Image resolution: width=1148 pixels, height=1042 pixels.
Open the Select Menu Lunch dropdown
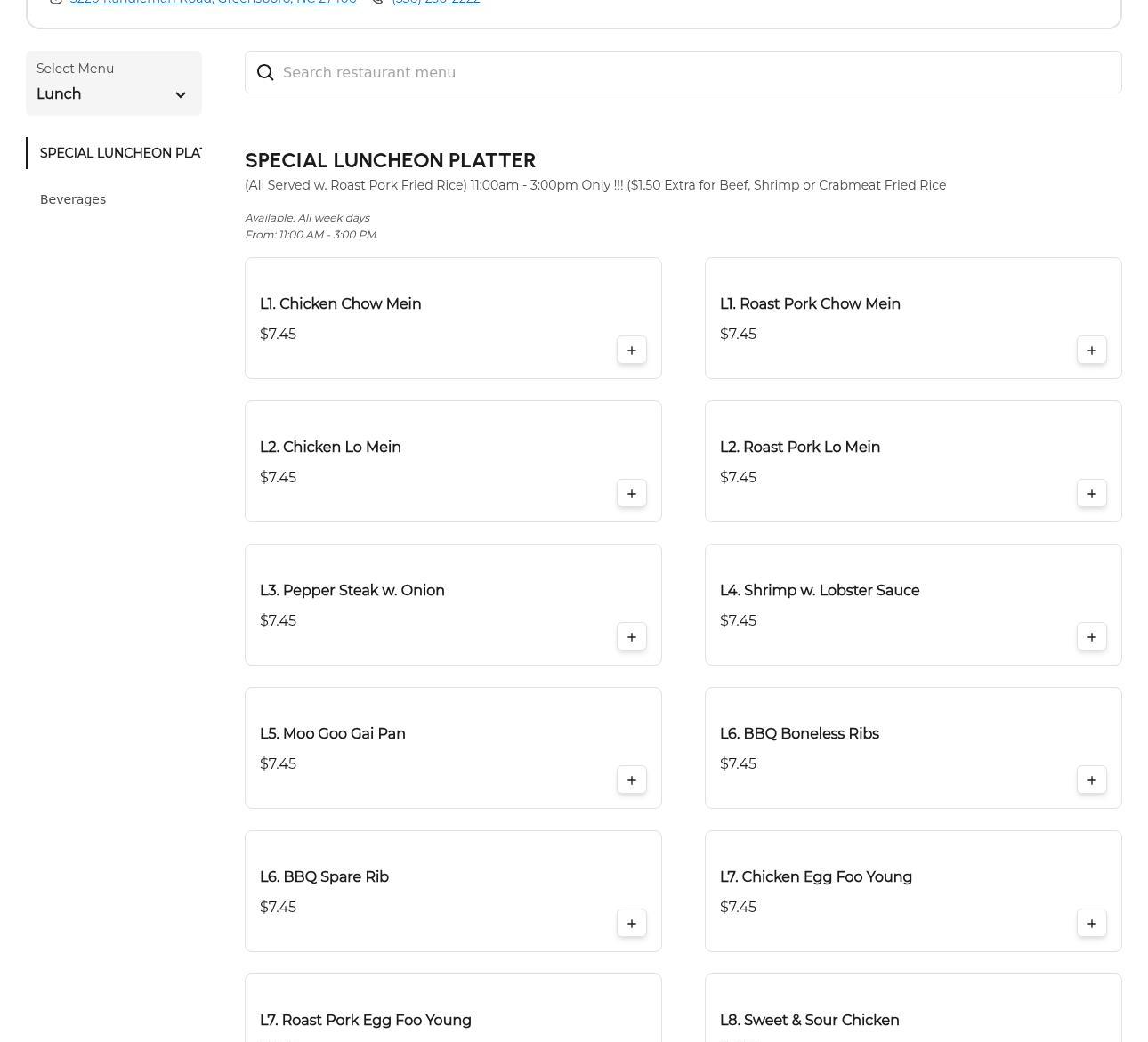(113, 84)
